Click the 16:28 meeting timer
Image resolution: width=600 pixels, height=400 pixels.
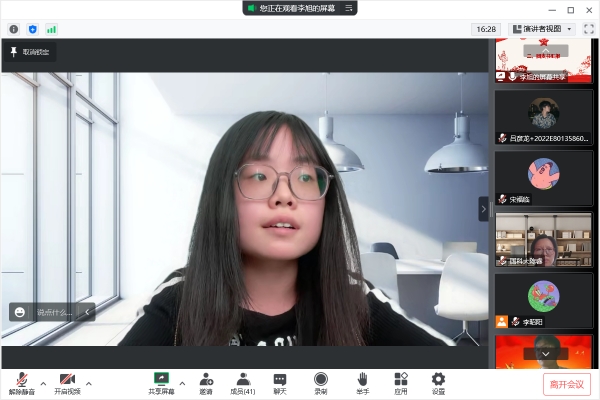click(486, 29)
